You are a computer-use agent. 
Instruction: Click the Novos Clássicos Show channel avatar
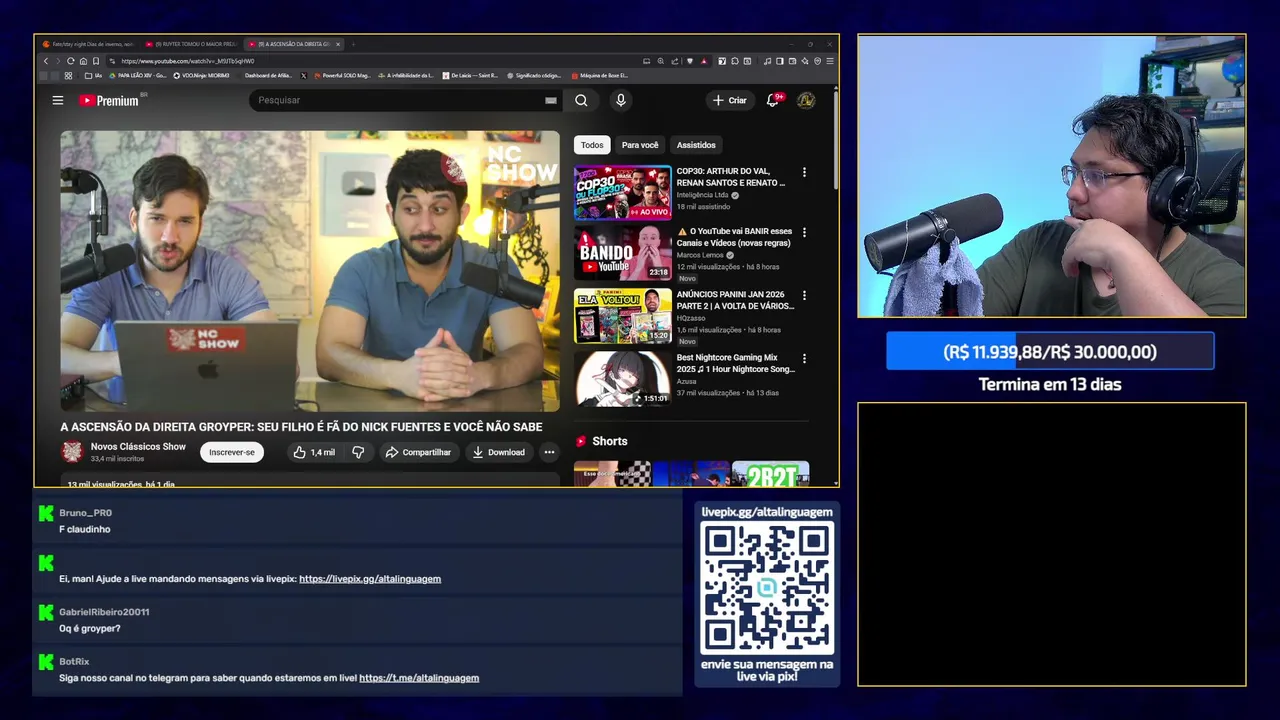point(72,452)
